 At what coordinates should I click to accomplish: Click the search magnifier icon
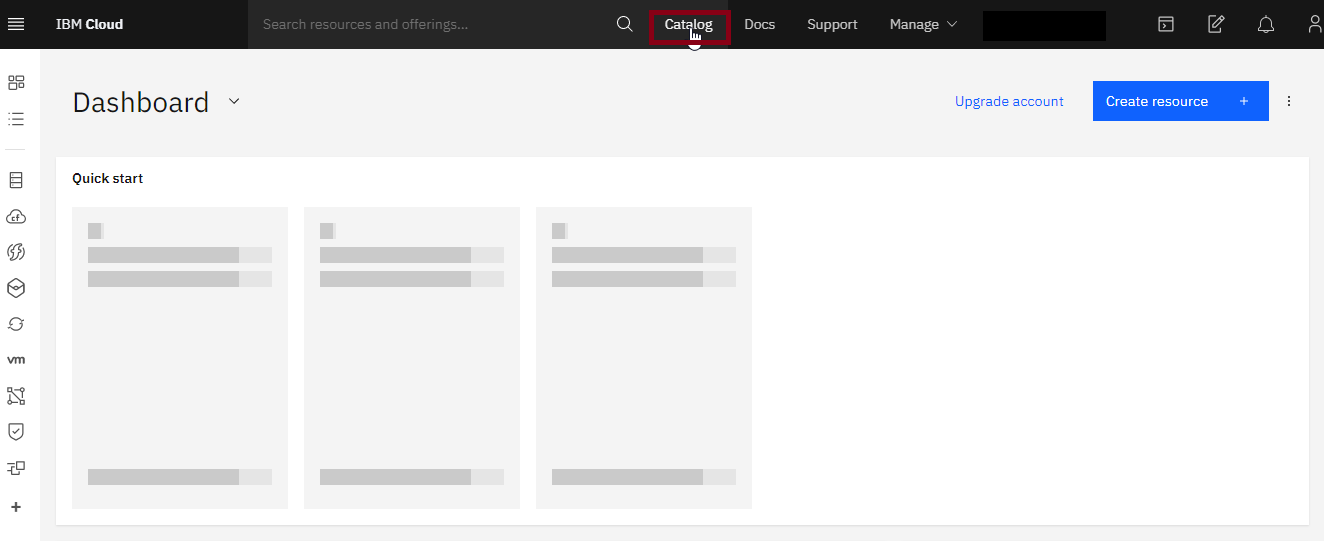coord(625,24)
